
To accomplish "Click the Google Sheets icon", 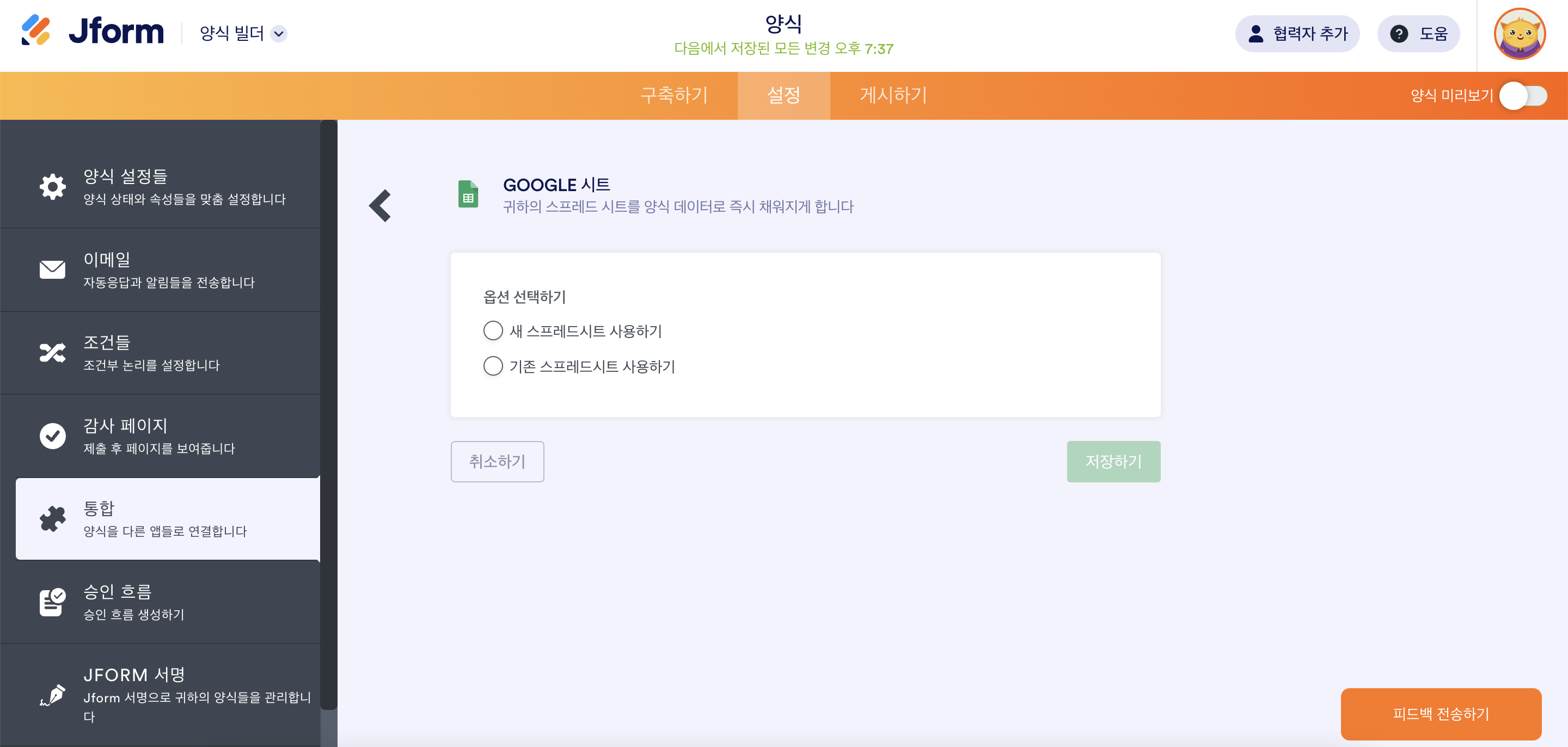I will (468, 194).
